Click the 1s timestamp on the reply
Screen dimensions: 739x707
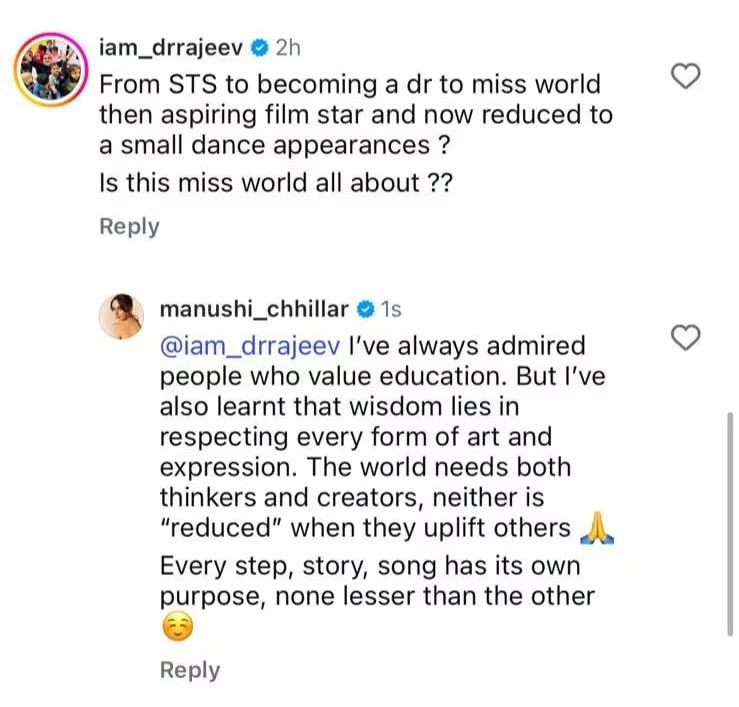tap(391, 308)
